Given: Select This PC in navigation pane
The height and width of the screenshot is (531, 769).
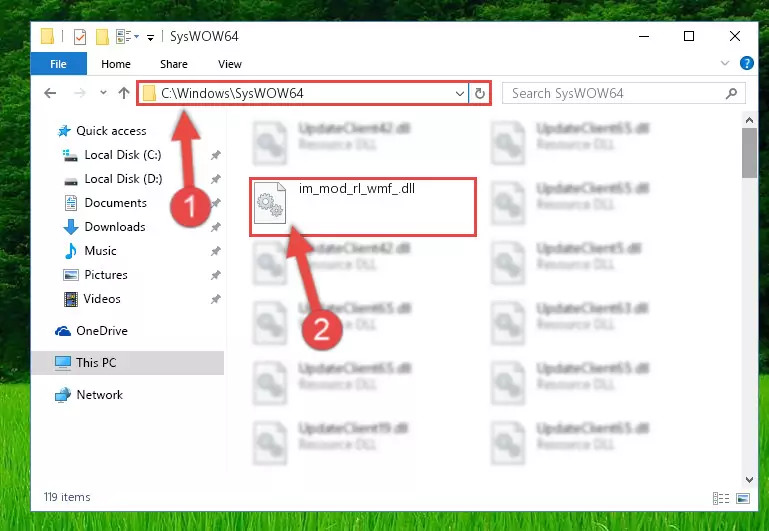Looking at the screenshot, I should point(96,363).
